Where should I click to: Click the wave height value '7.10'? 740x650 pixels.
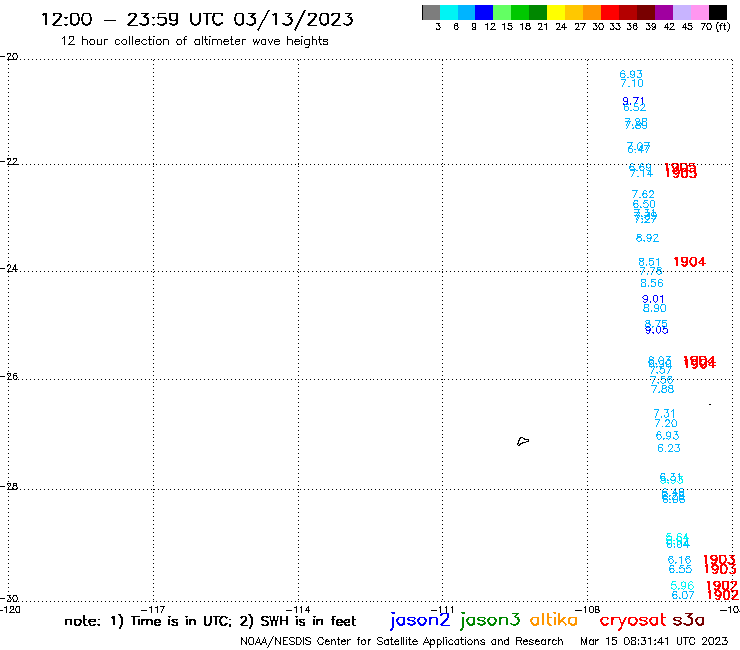pyautogui.click(x=632, y=84)
